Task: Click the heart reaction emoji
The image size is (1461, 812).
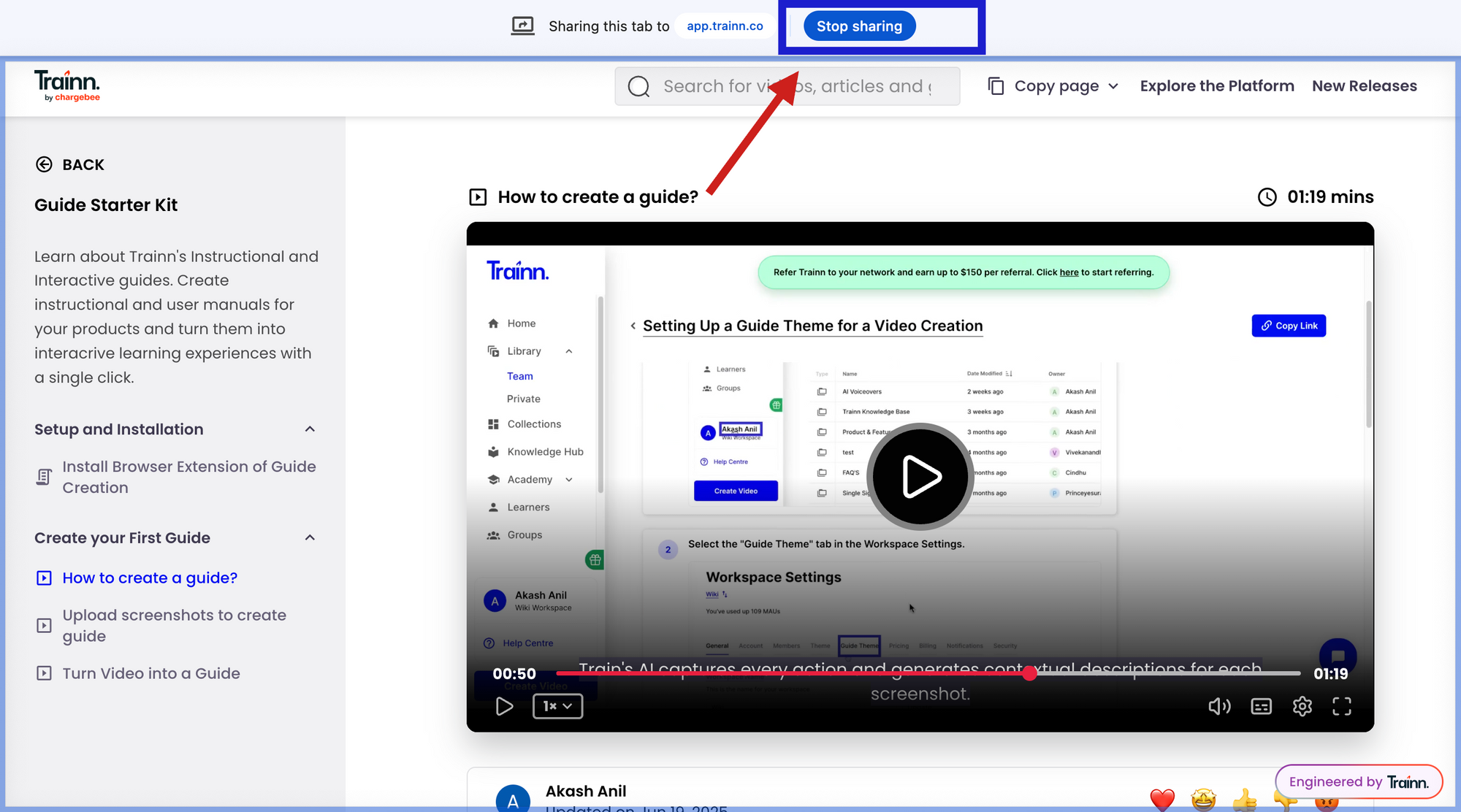Action: pos(1162,800)
